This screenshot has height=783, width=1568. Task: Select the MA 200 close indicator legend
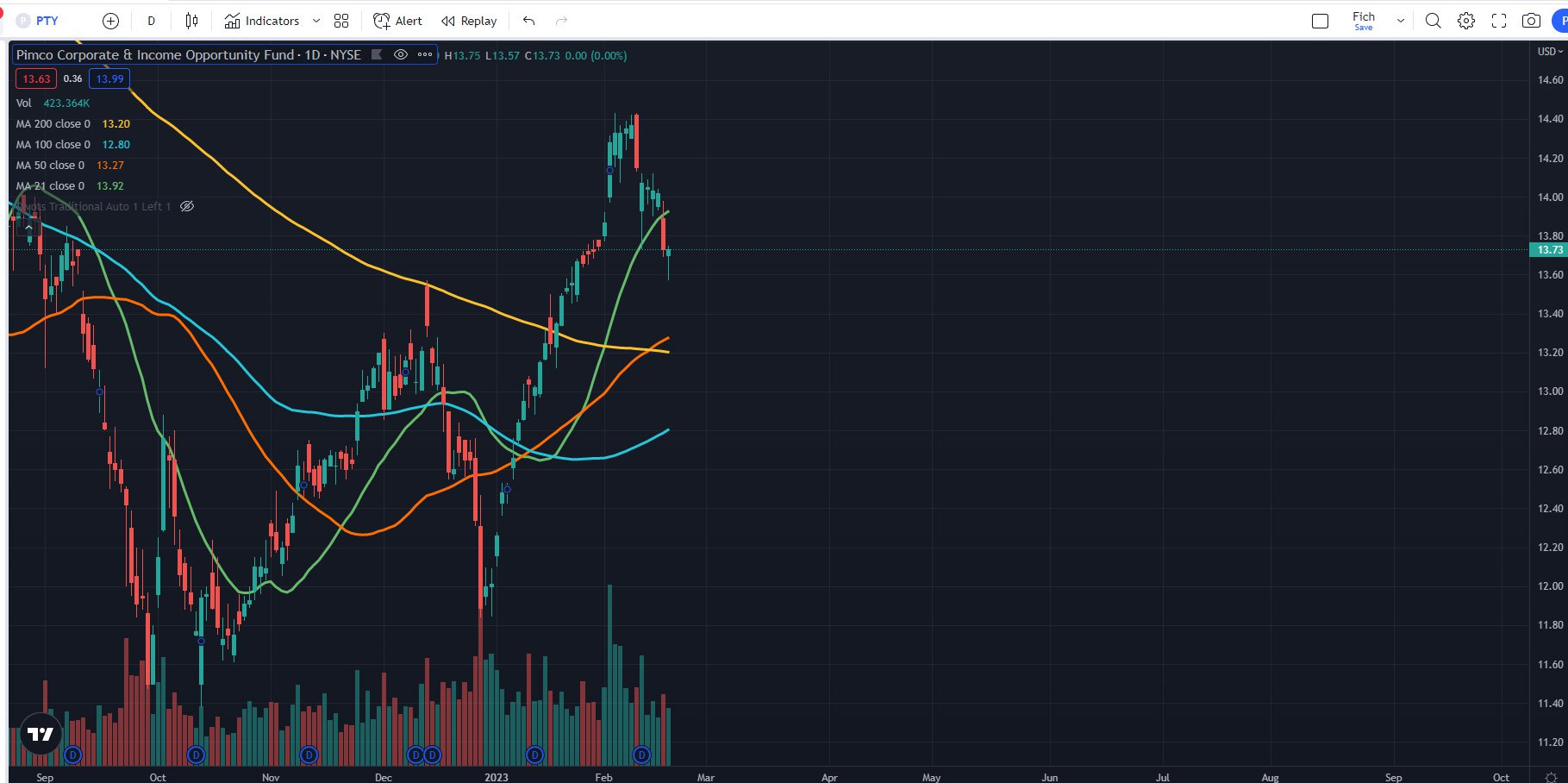click(x=53, y=123)
